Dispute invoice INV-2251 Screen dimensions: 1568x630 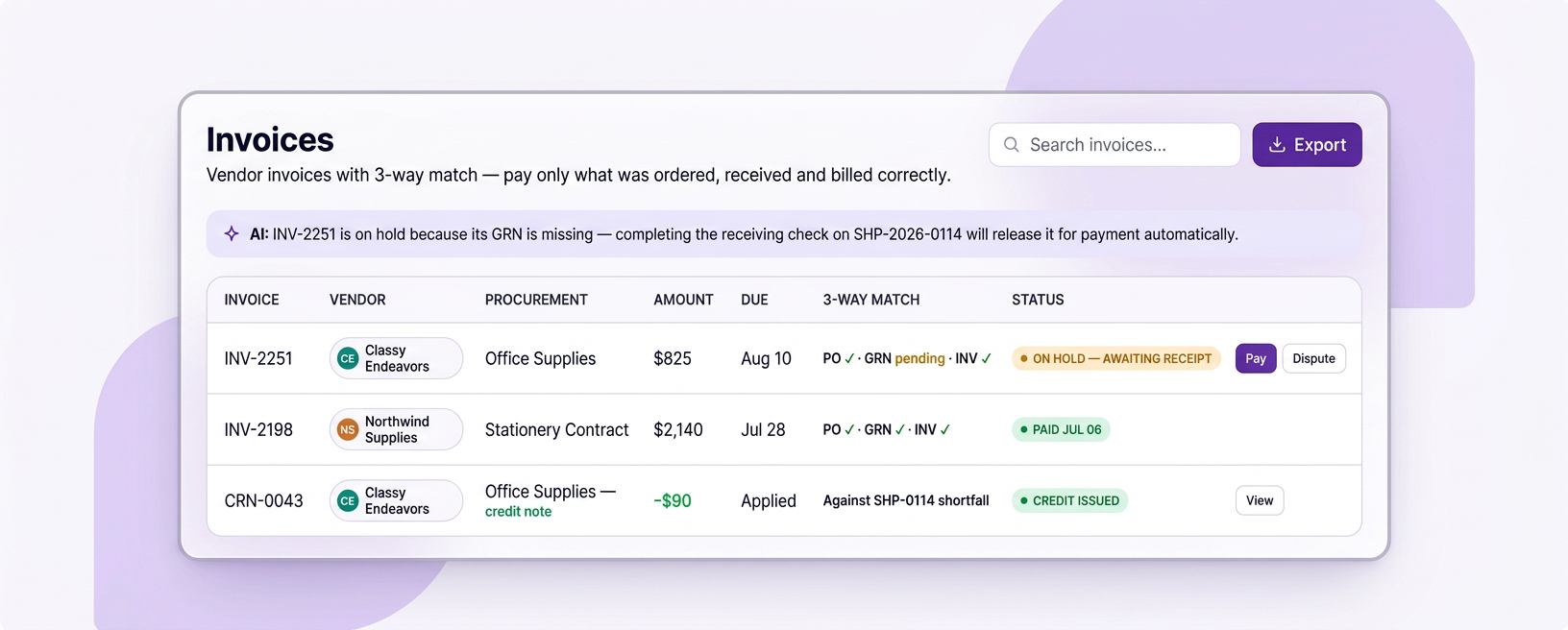click(1313, 358)
